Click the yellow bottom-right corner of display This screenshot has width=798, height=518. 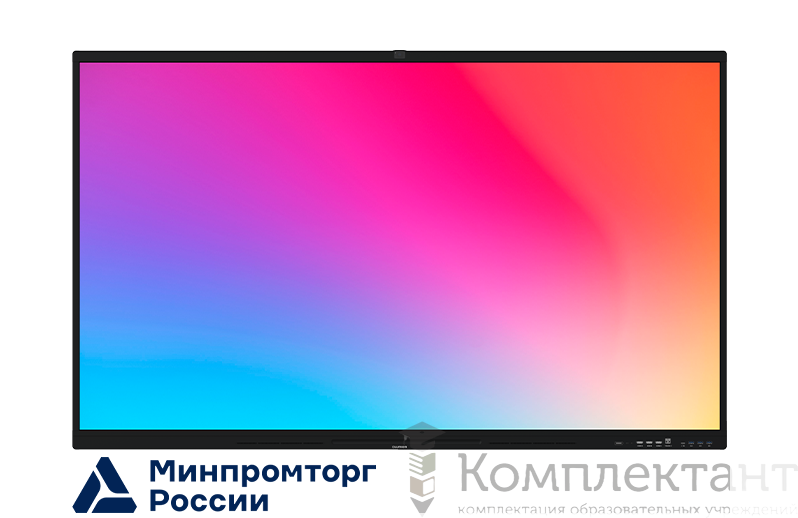[703, 417]
